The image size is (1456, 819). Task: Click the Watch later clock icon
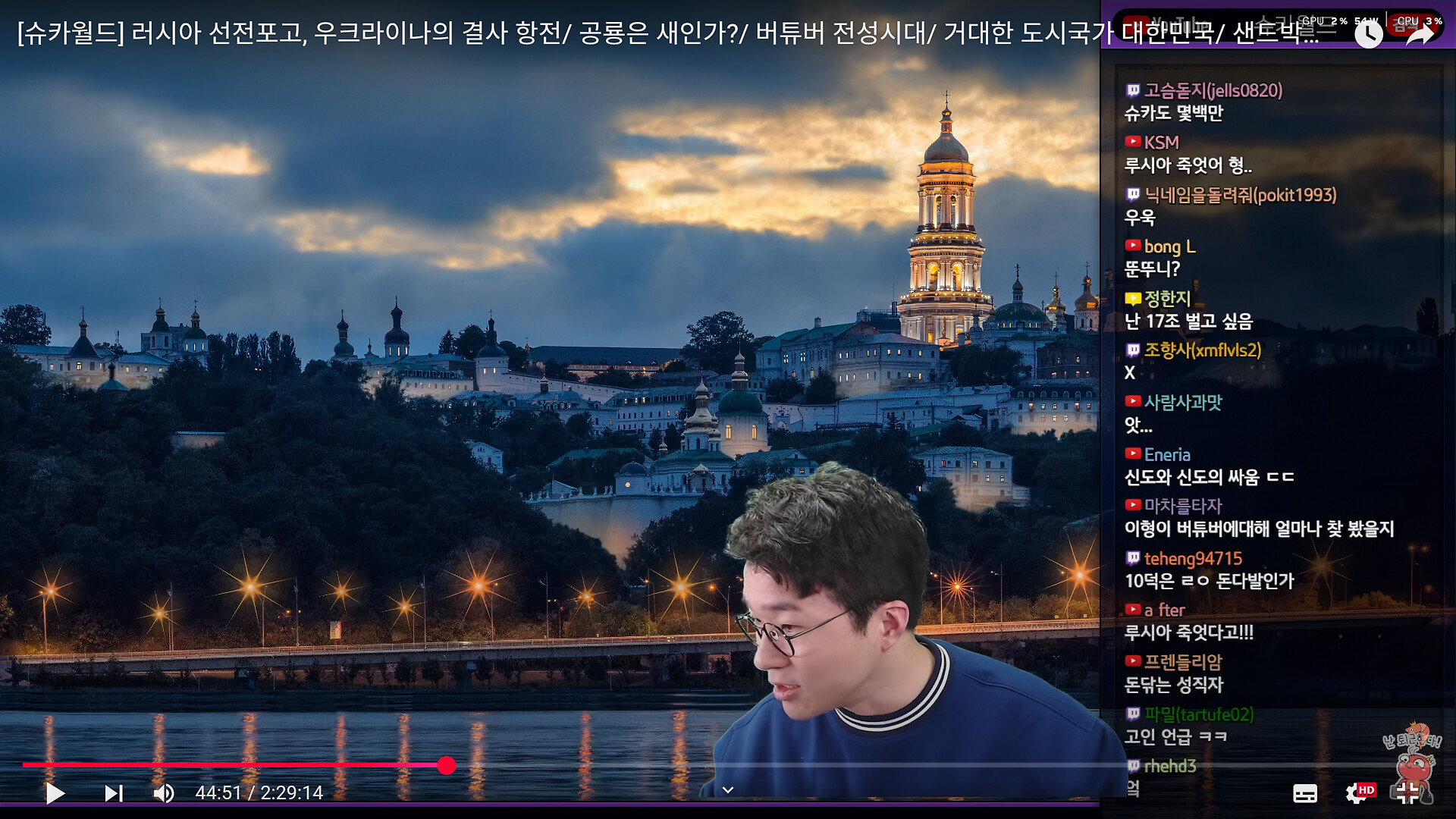pyautogui.click(x=1368, y=34)
